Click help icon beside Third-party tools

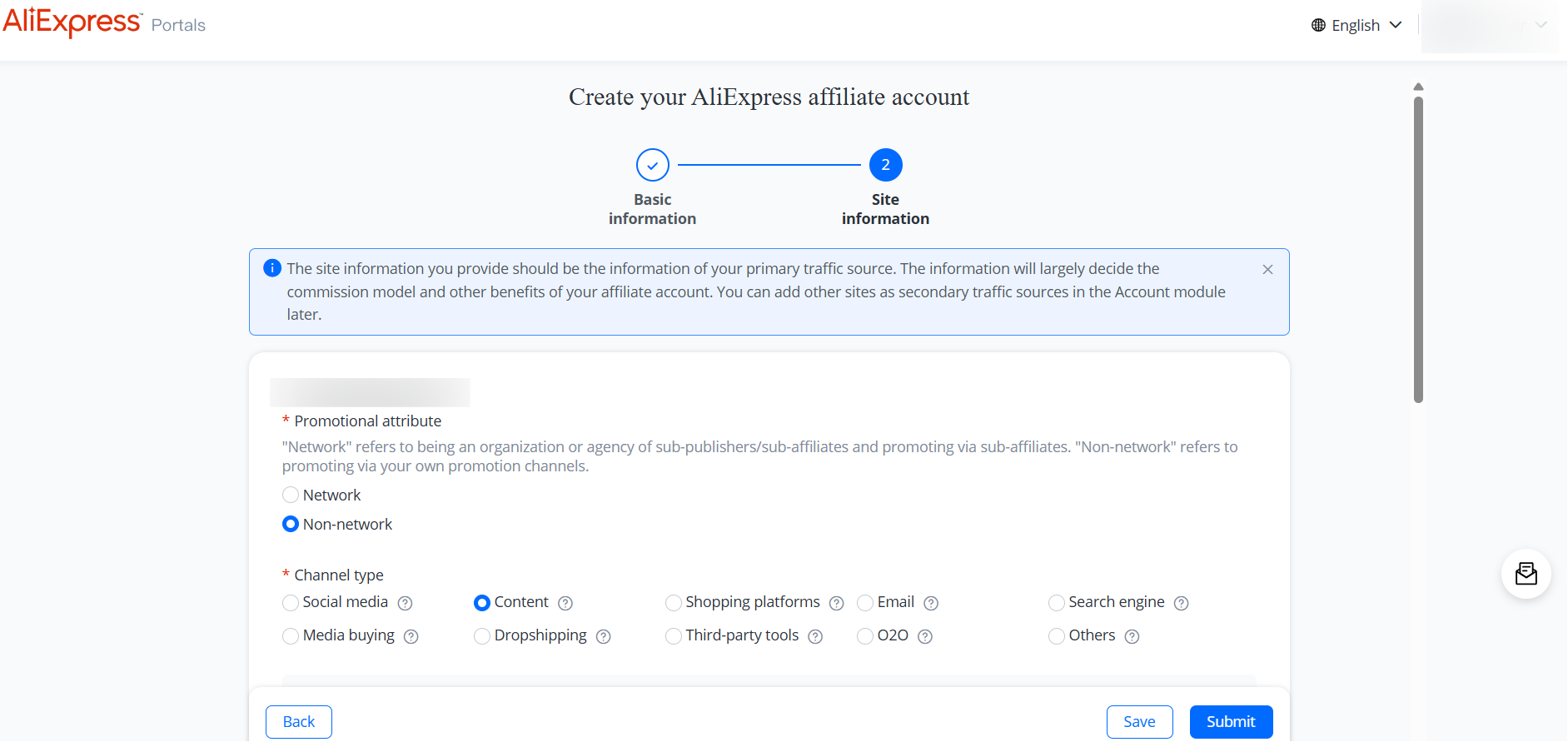tap(816, 636)
